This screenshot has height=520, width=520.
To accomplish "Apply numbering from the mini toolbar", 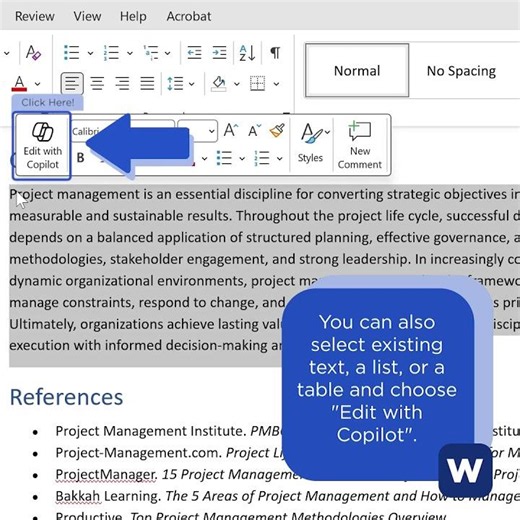I will [262, 158].
